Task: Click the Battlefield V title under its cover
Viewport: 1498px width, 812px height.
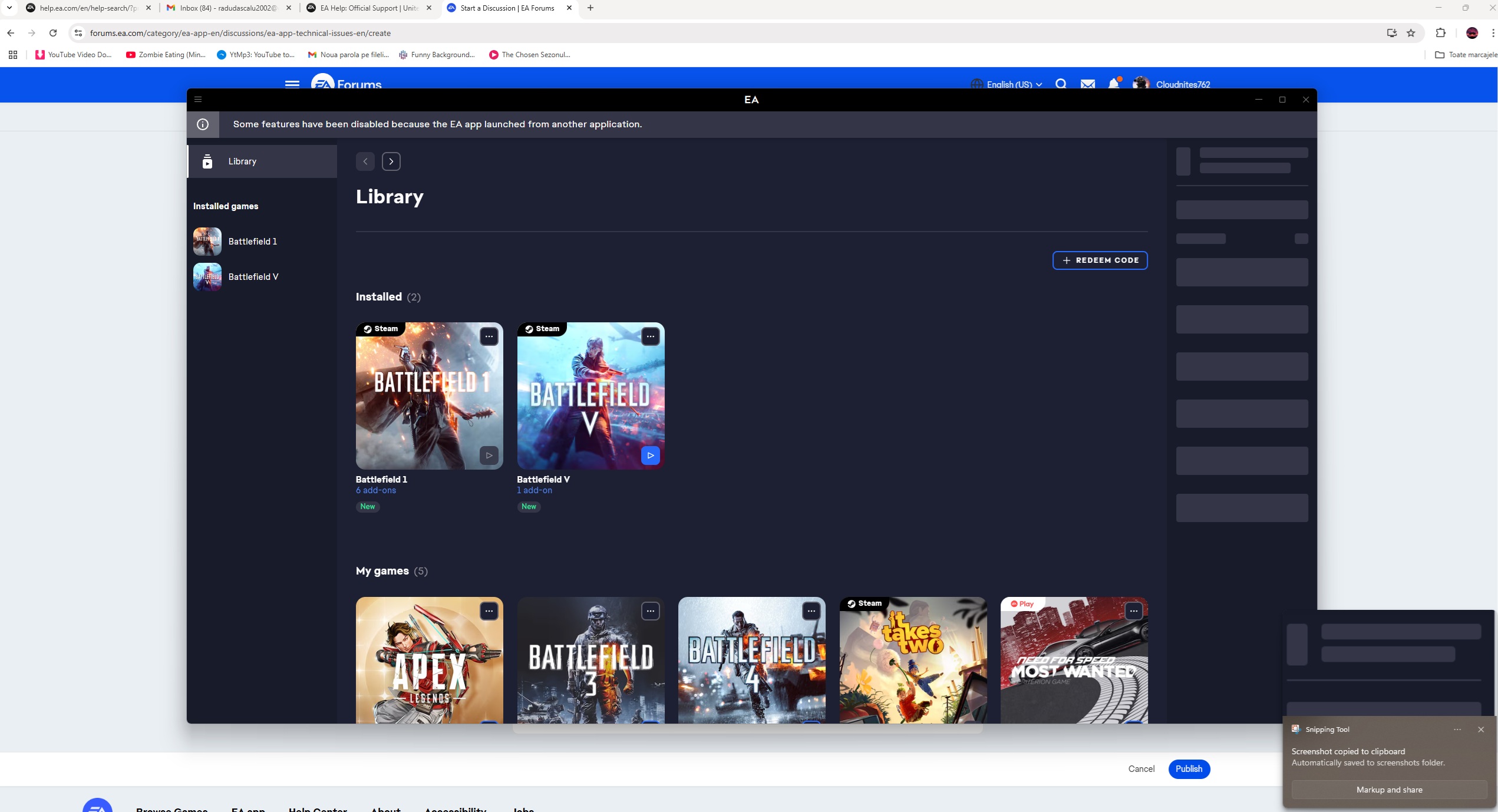Action: point(543,480)
